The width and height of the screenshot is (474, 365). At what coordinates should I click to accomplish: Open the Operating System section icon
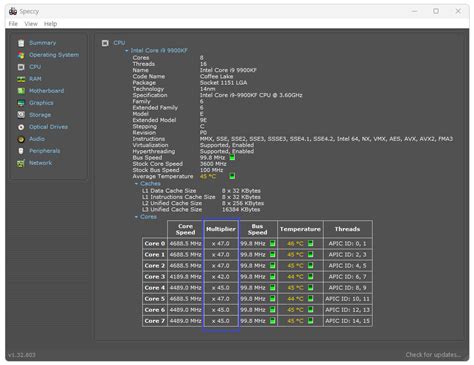click(x=21, y=55)
